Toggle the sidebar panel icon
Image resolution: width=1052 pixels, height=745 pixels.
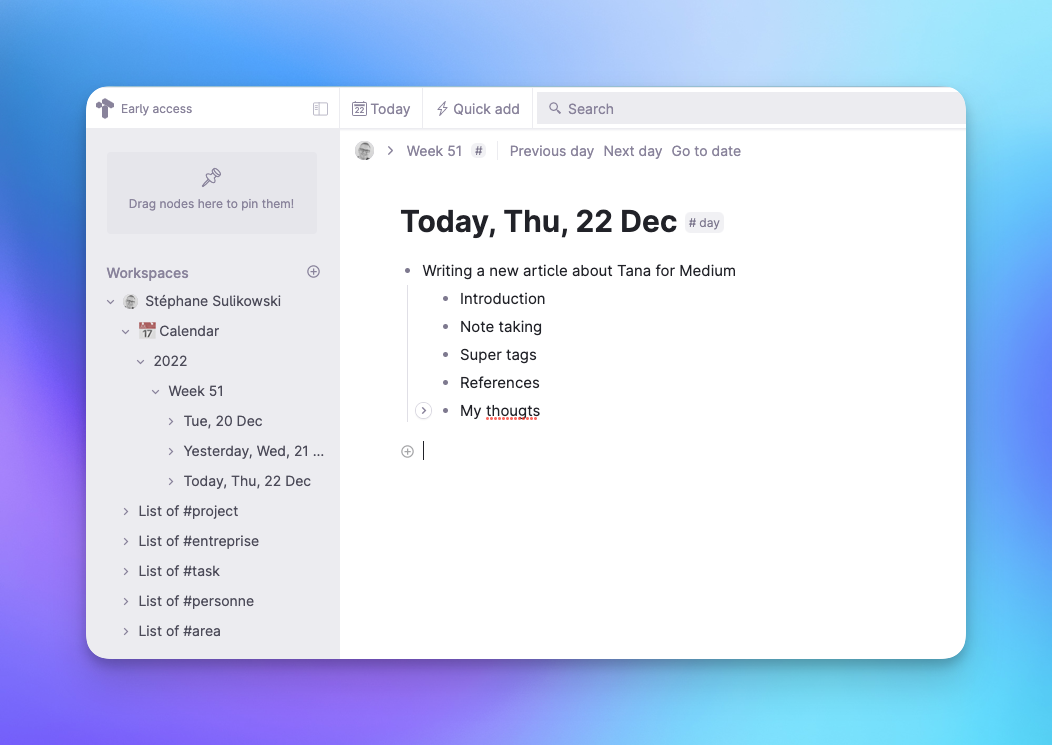(x=320, y=109)
